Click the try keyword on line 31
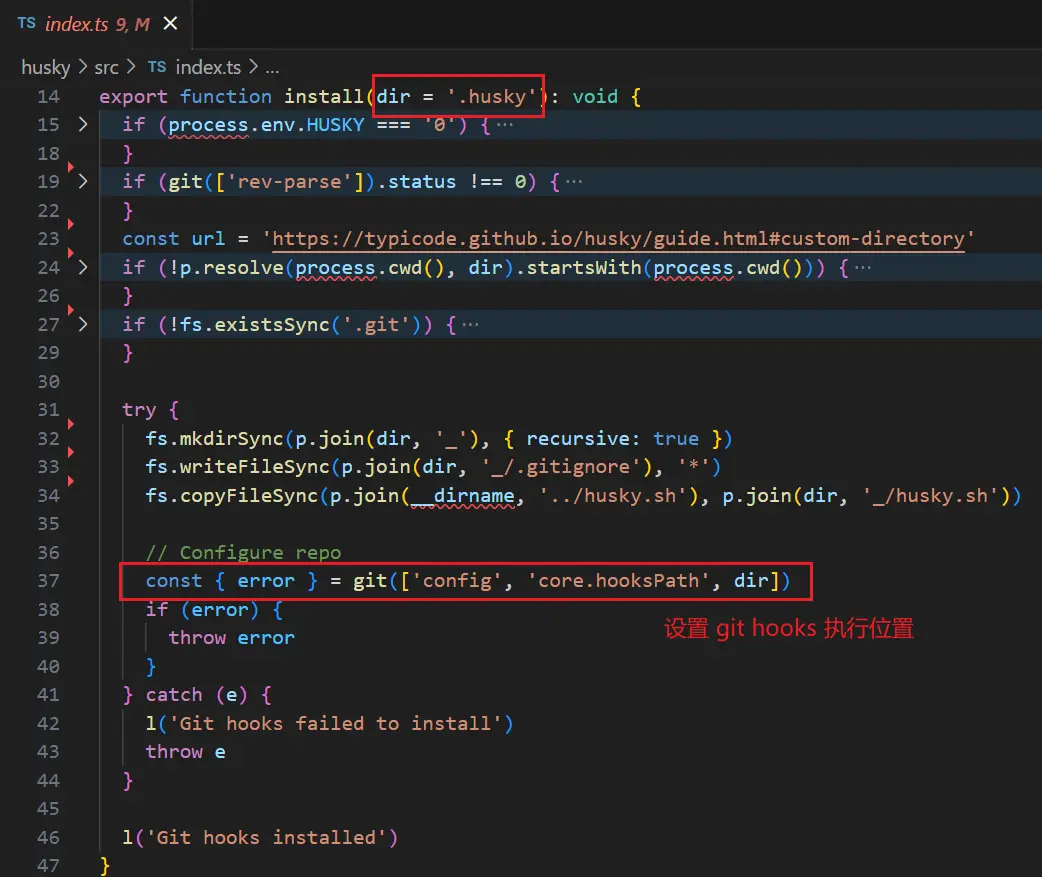Viewport: 1042px width, 877px height. [x=140, y=410]
